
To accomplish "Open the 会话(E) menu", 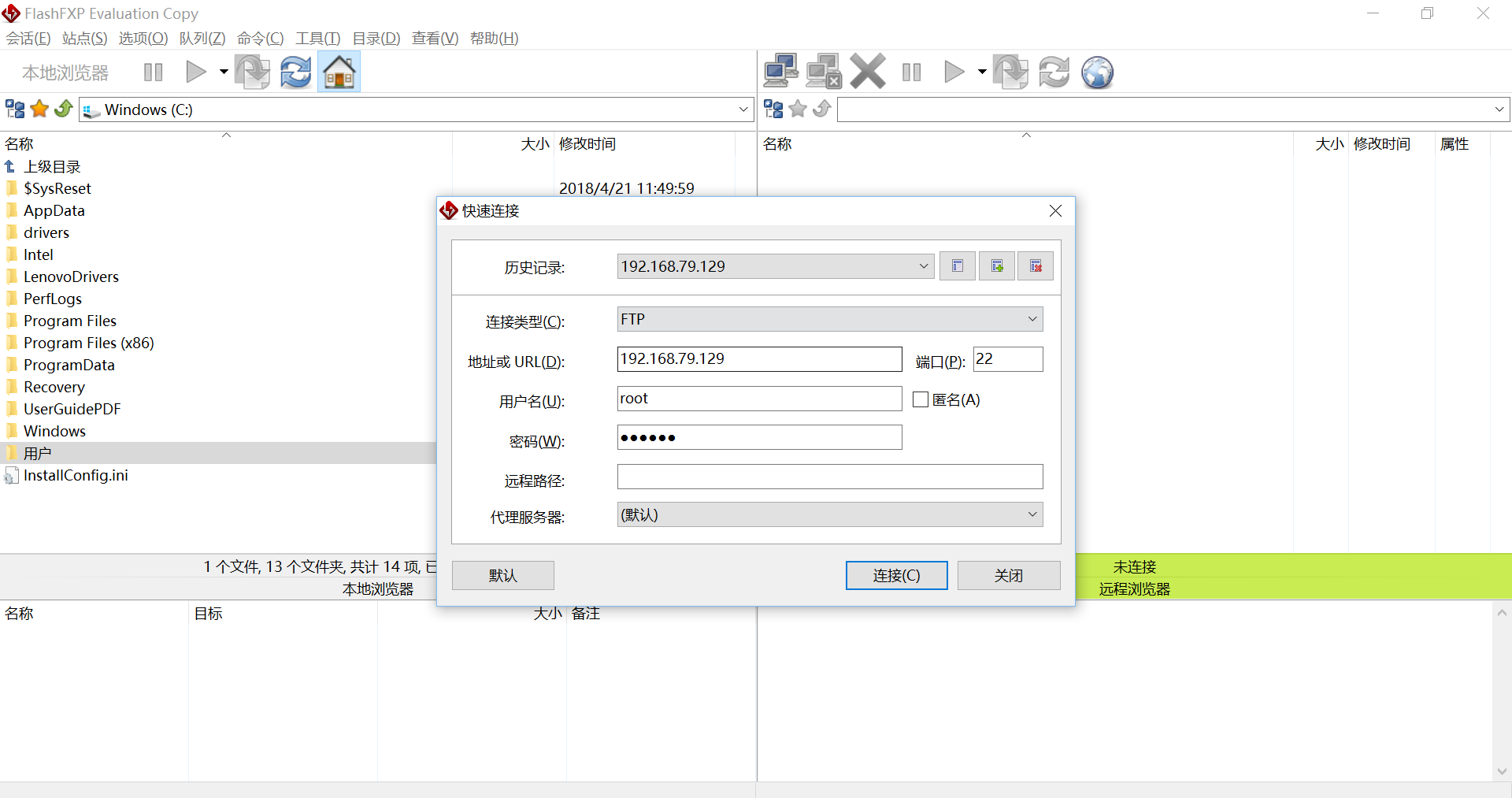I will pyautogui.click(x=28, y=38).
